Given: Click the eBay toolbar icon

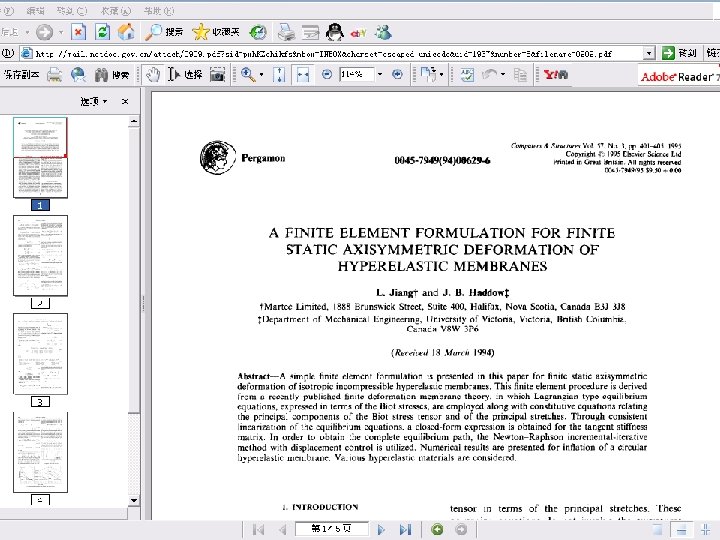Looking at the screenshot, I should tap(358, 33).
